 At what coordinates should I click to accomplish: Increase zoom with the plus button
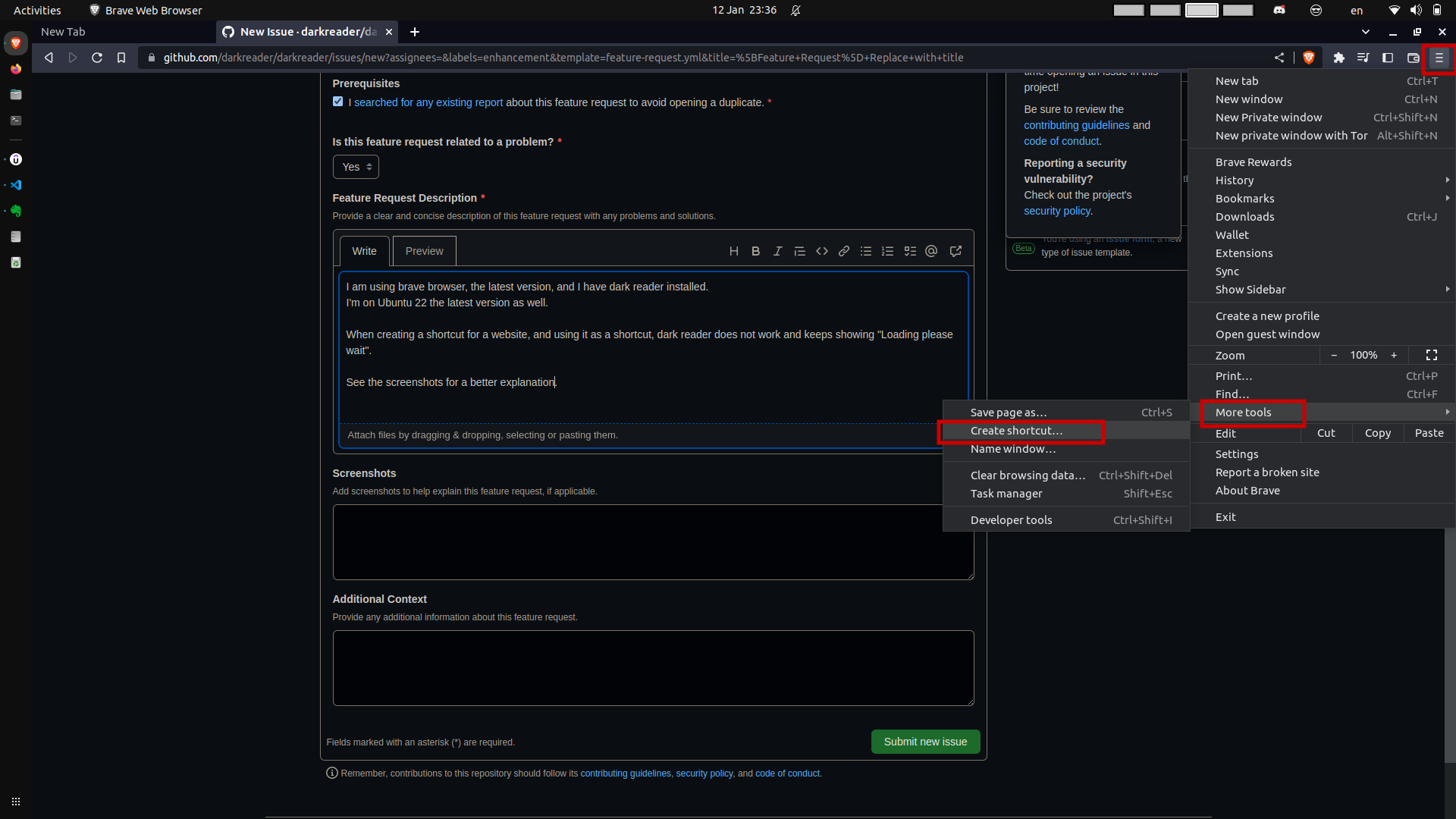pyautogui.click(x=1393, y=356)
